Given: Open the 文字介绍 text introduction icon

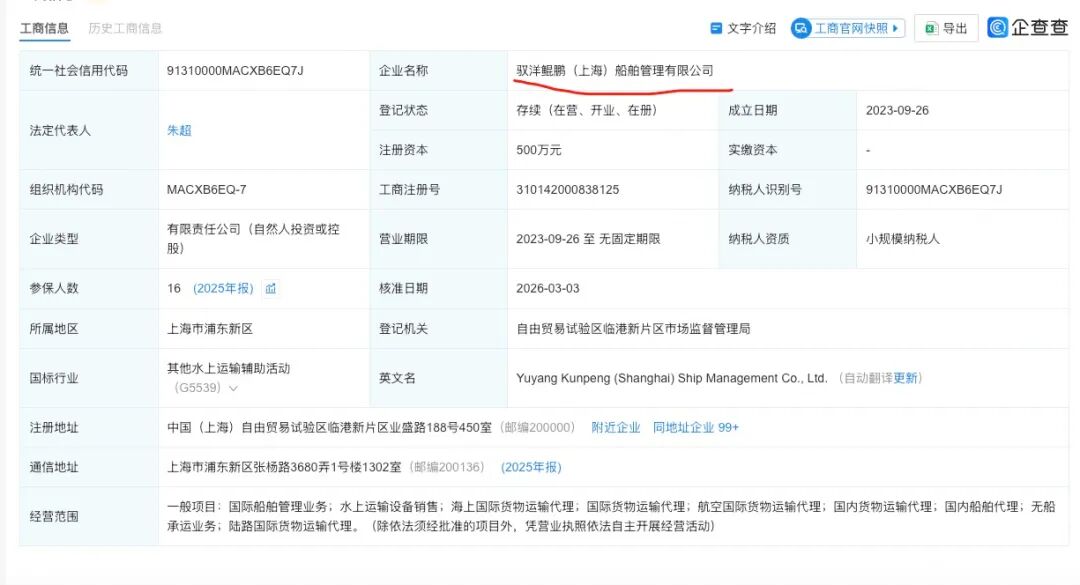Looking at the screenshot, I should 716,28.
